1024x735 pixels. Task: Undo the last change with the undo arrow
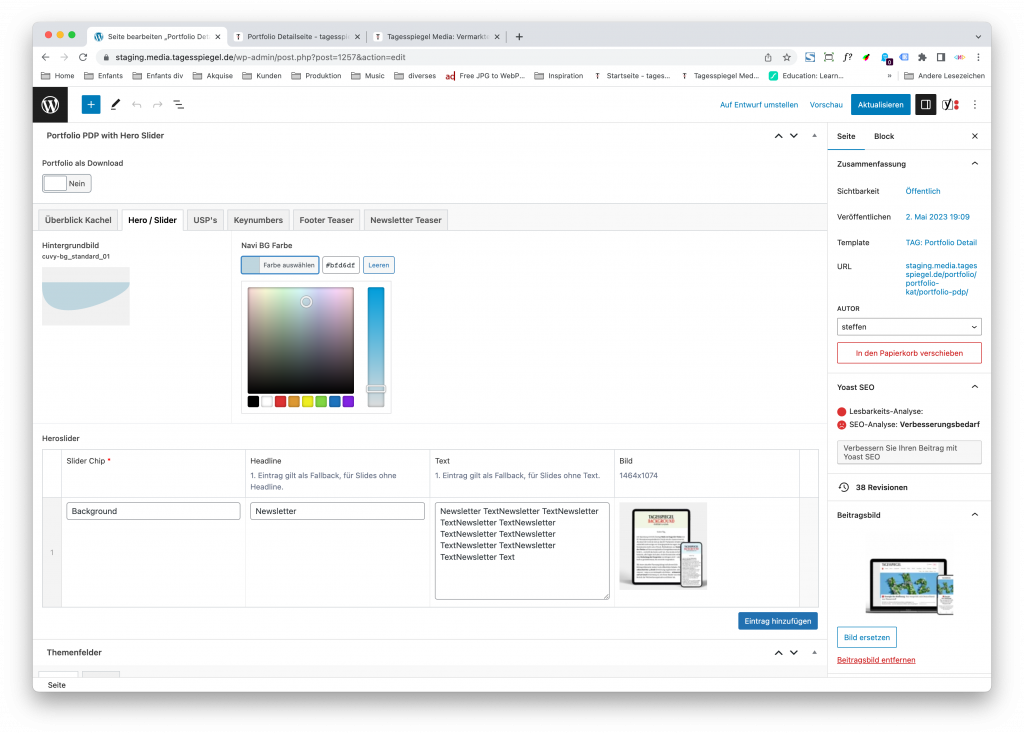coord(136,105)
